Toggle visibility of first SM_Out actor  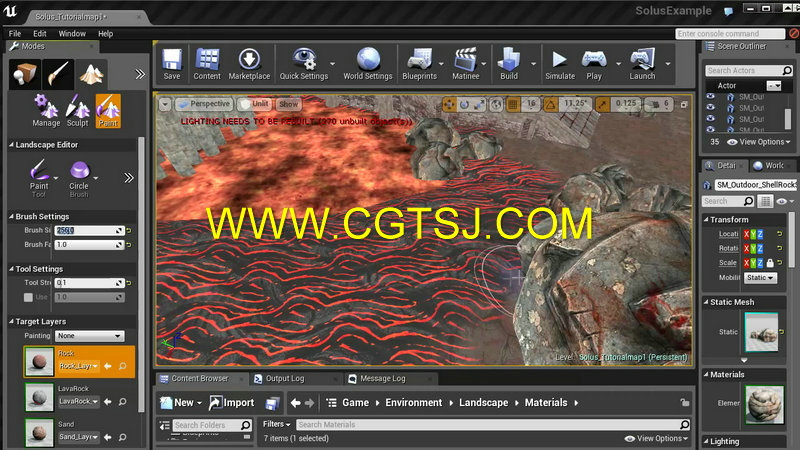click(710, 96)
